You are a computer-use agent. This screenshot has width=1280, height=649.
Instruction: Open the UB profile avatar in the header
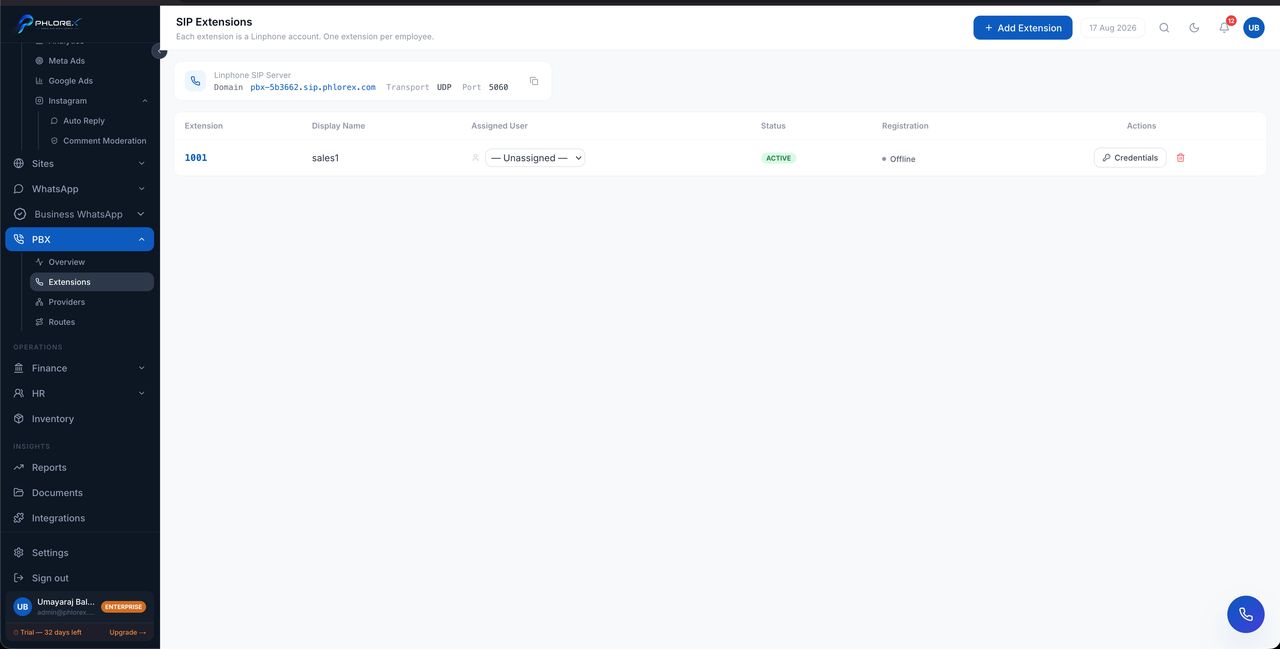pyautogui.click(x=1254, y=28)
